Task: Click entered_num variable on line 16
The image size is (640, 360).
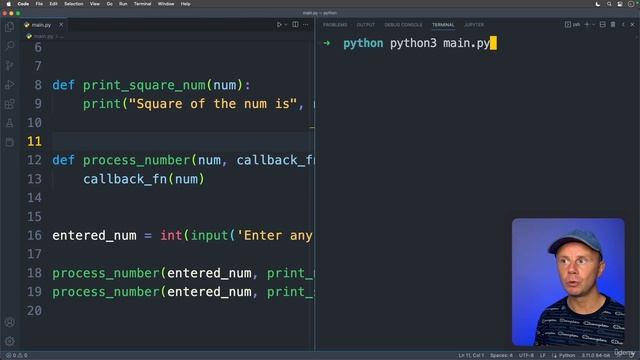Action: point(94,236)
